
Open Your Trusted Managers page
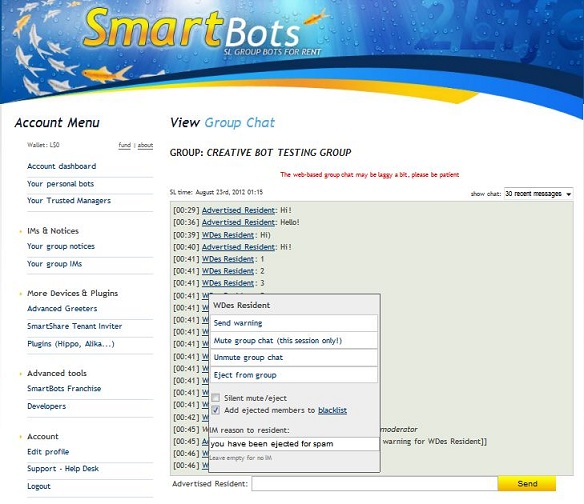click(69, 200)
